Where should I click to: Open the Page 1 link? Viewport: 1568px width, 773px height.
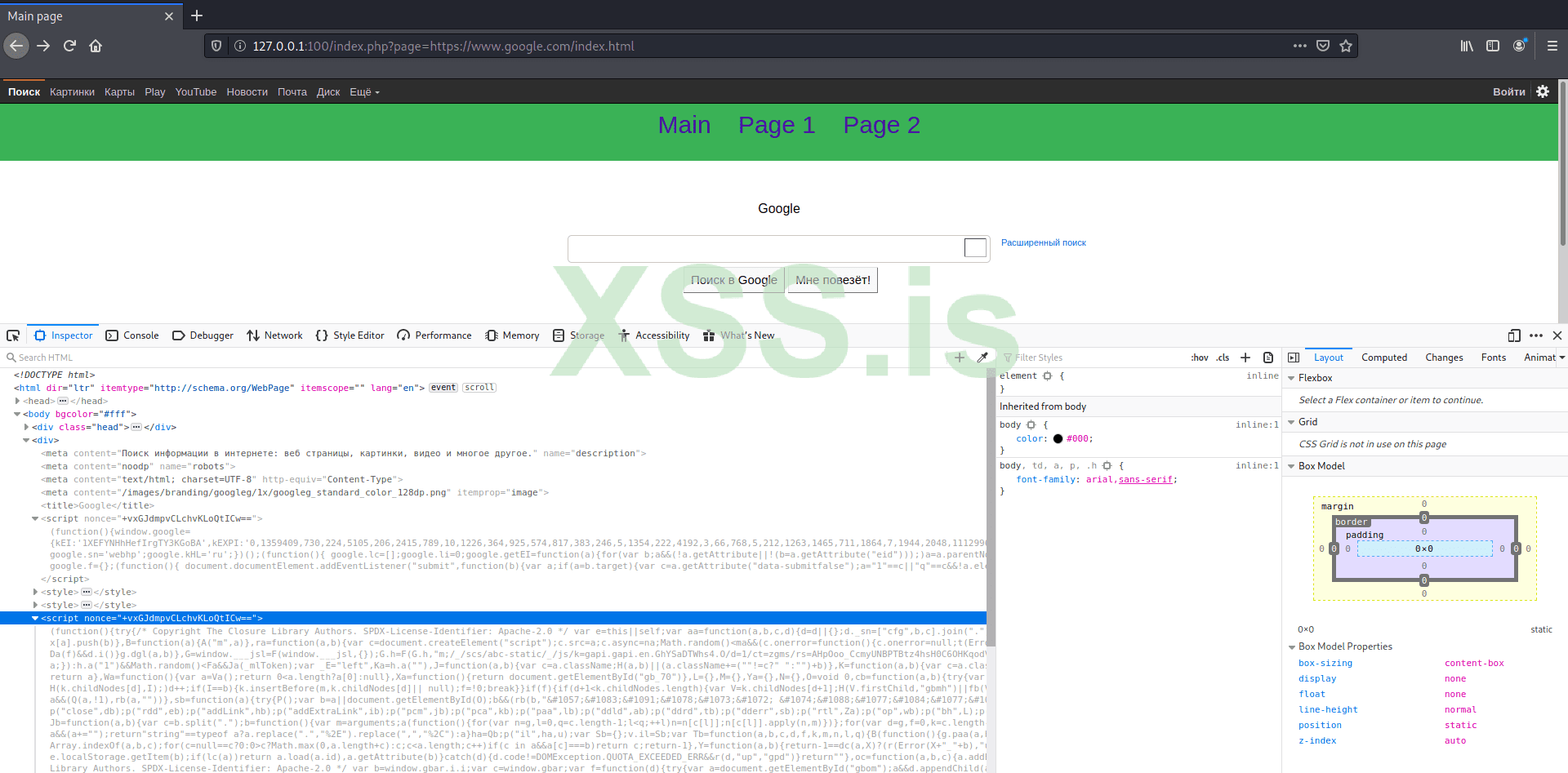(x=777, y=125)
